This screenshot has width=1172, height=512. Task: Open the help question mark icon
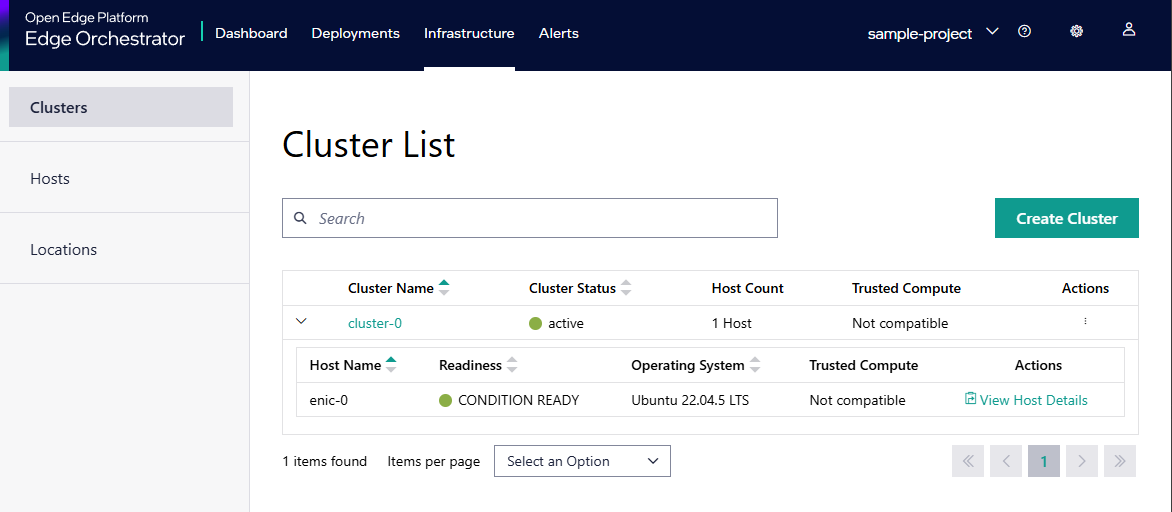(x=1024, y=31)
